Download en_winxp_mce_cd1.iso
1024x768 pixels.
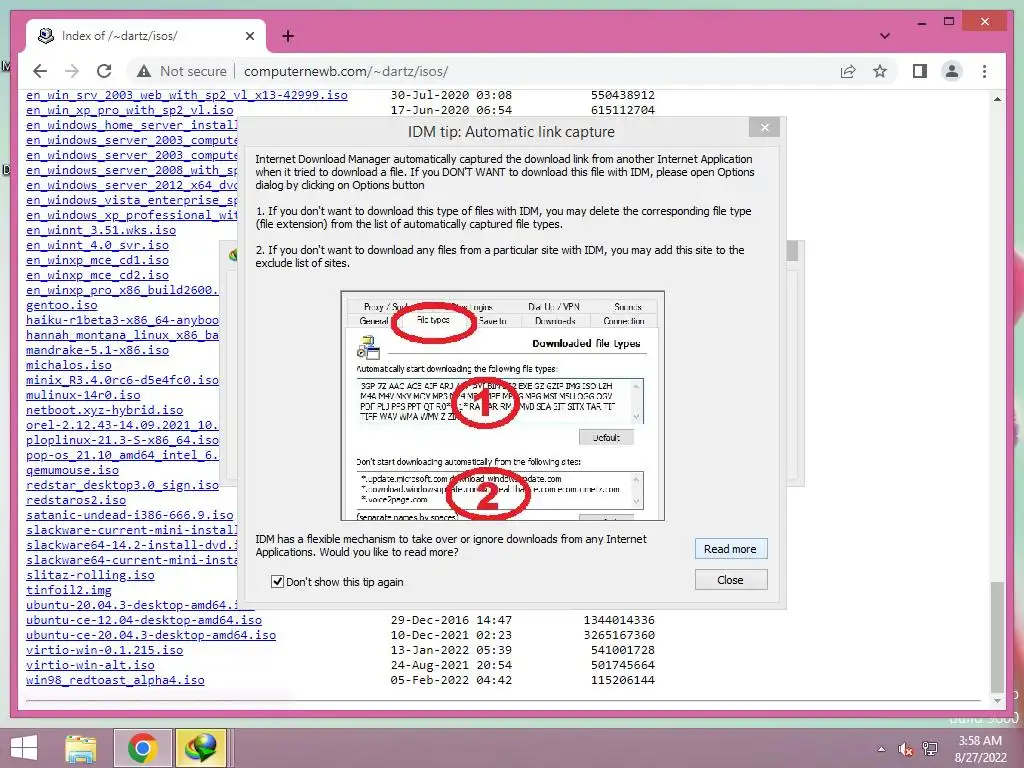pos(97,261)
